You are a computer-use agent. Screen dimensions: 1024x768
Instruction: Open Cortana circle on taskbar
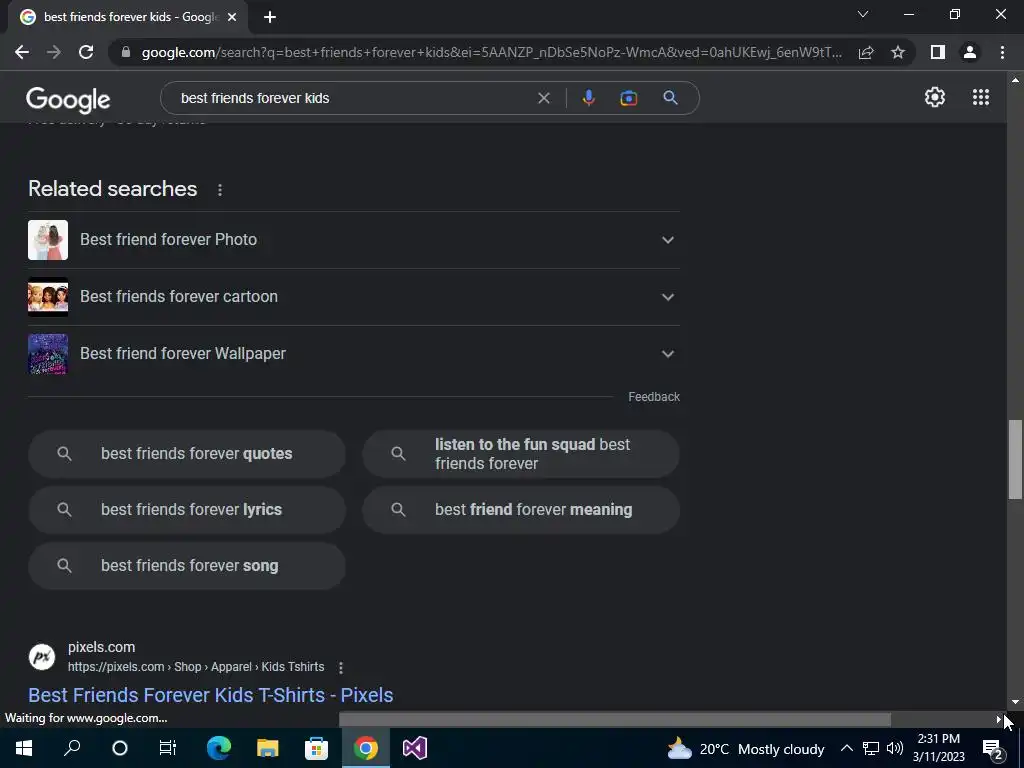pos(120,748)
